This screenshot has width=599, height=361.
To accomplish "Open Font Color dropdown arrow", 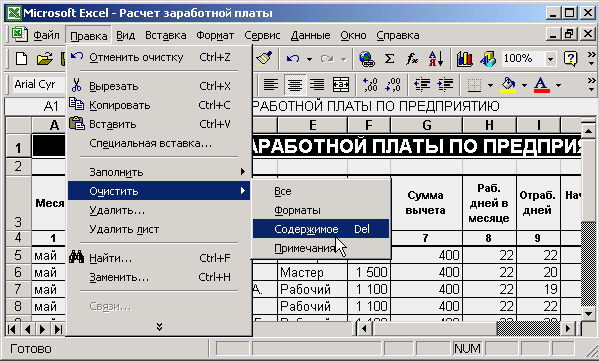I will (x=558, y=85).
